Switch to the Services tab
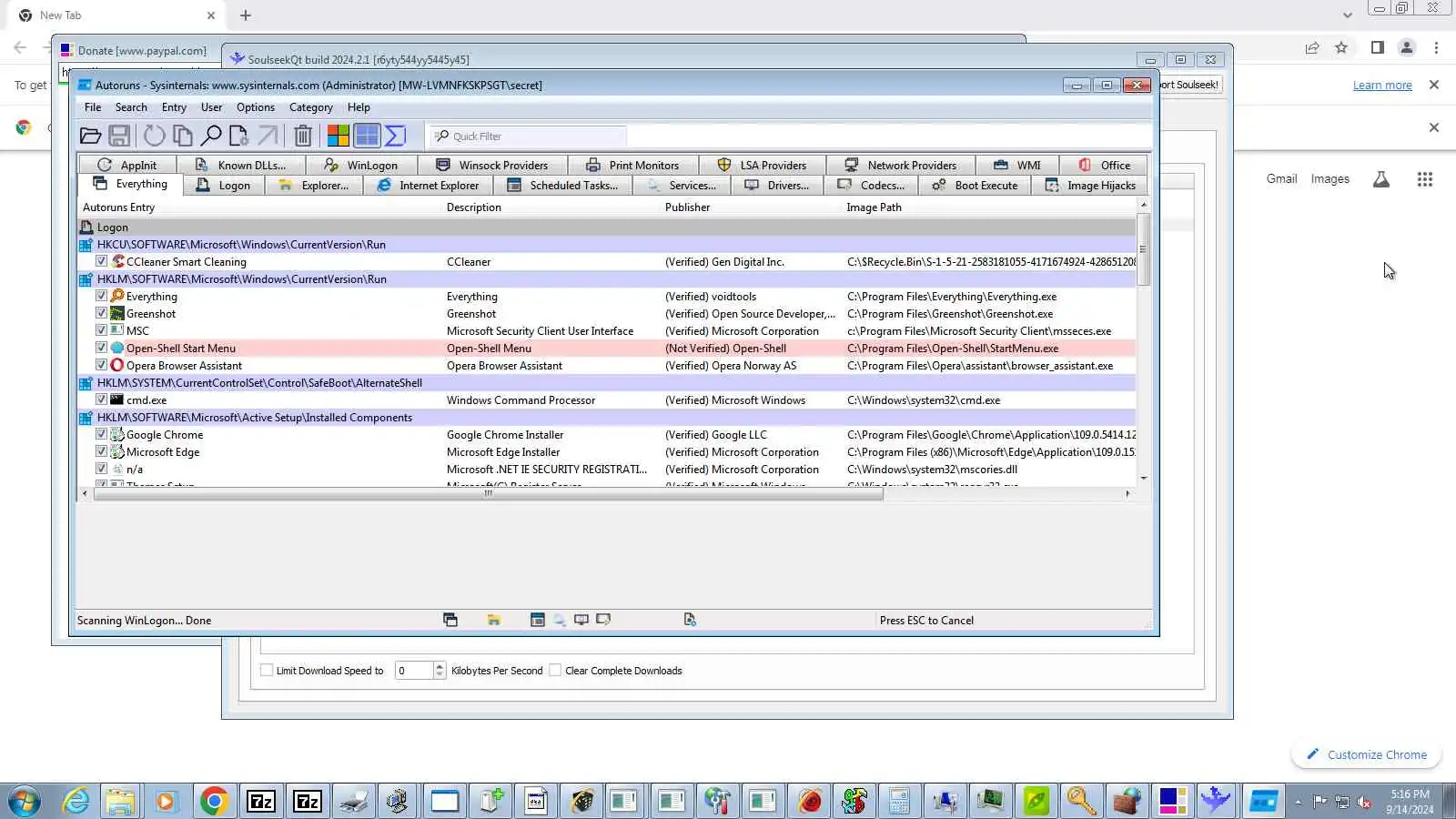Screen dimensions: 1456x819 click(x=682, y=186)
